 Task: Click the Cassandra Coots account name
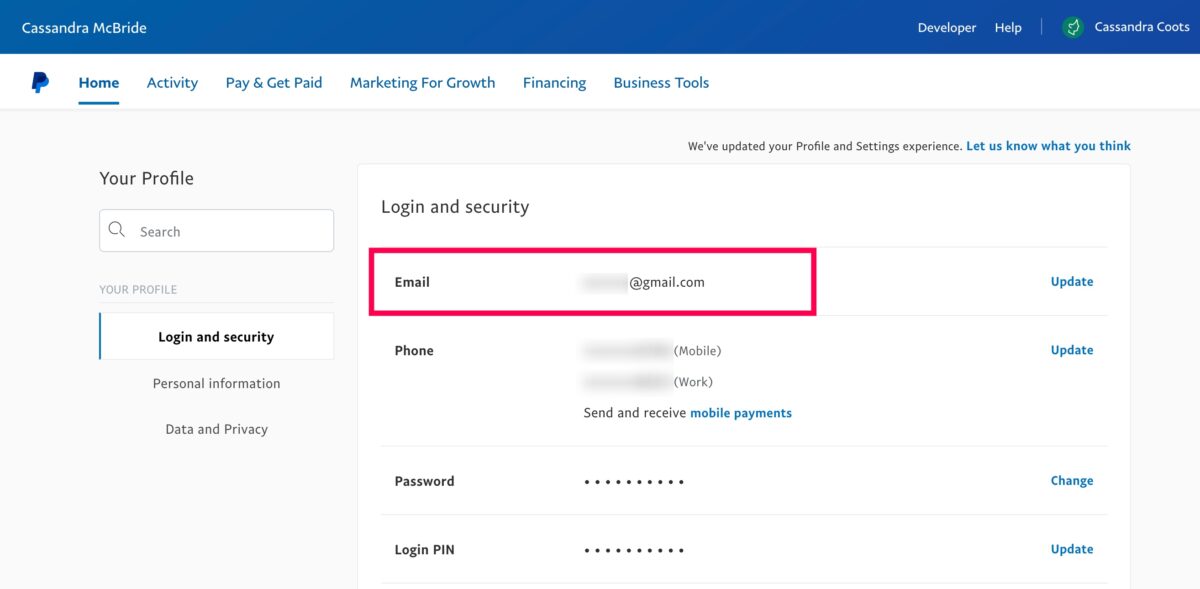1142,27
